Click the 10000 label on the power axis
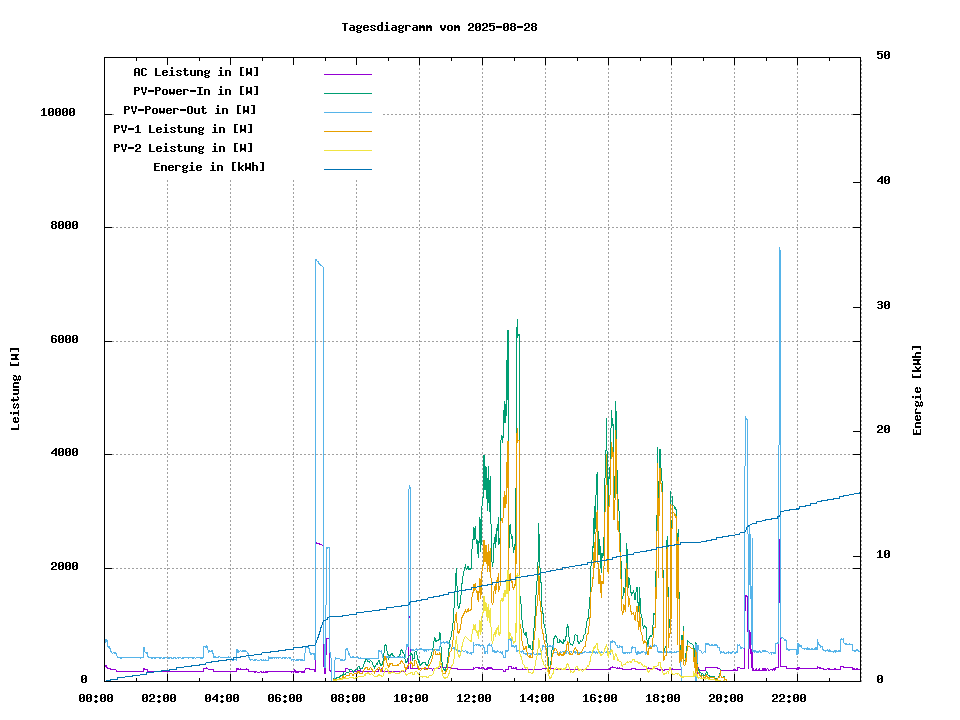Image resolution: width=960 pixels, height=720 pixels. point(58,113)
